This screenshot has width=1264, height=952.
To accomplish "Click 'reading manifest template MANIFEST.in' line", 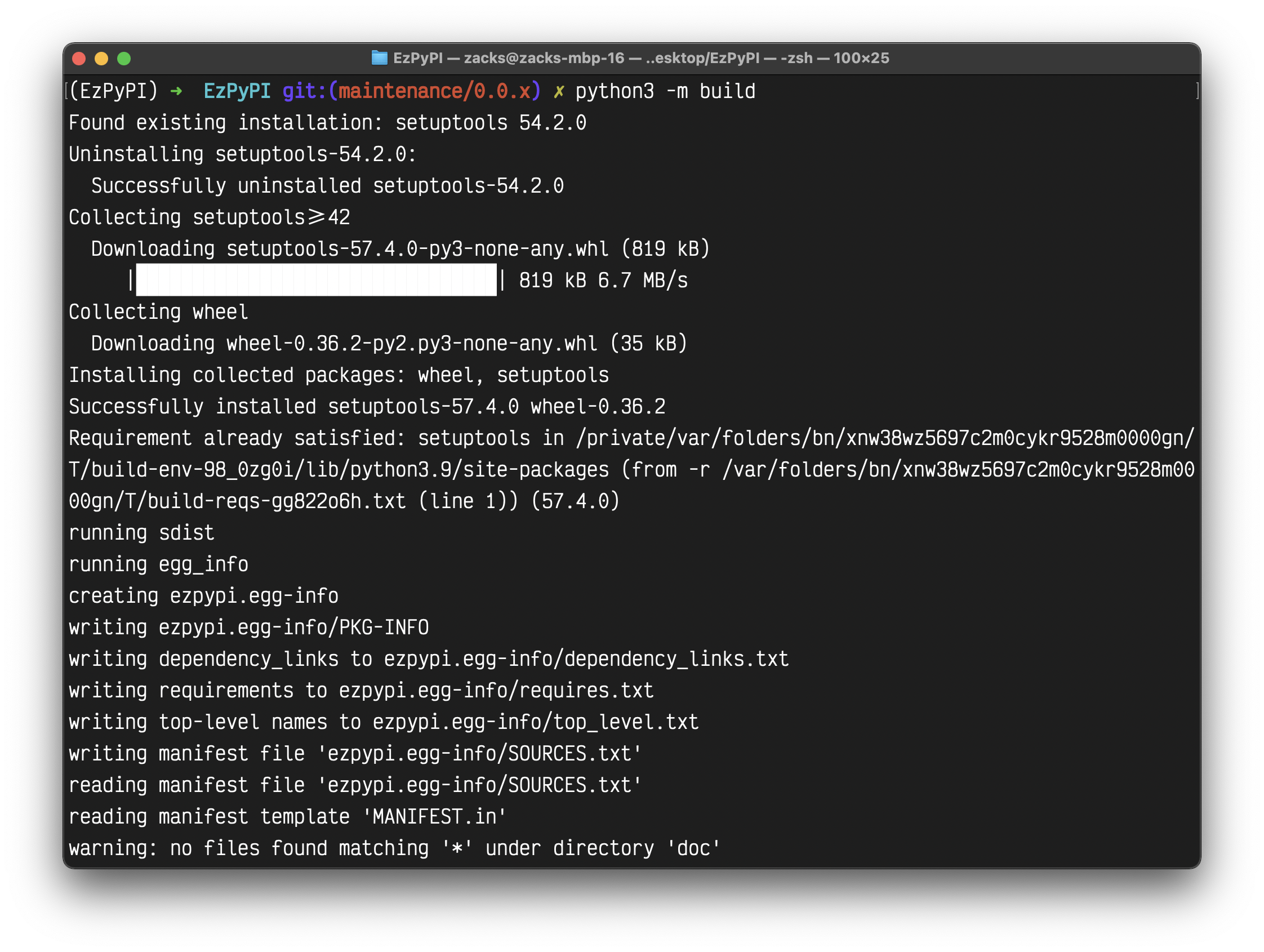I will tap(287, 817).
